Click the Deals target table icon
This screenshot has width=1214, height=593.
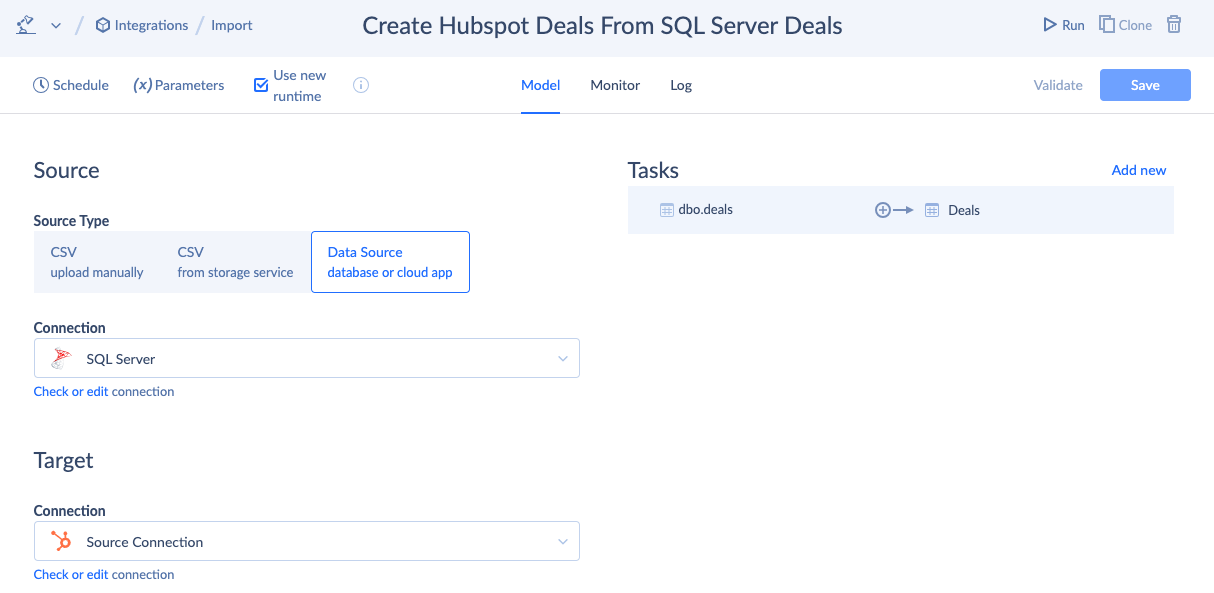tap(932, 210)
